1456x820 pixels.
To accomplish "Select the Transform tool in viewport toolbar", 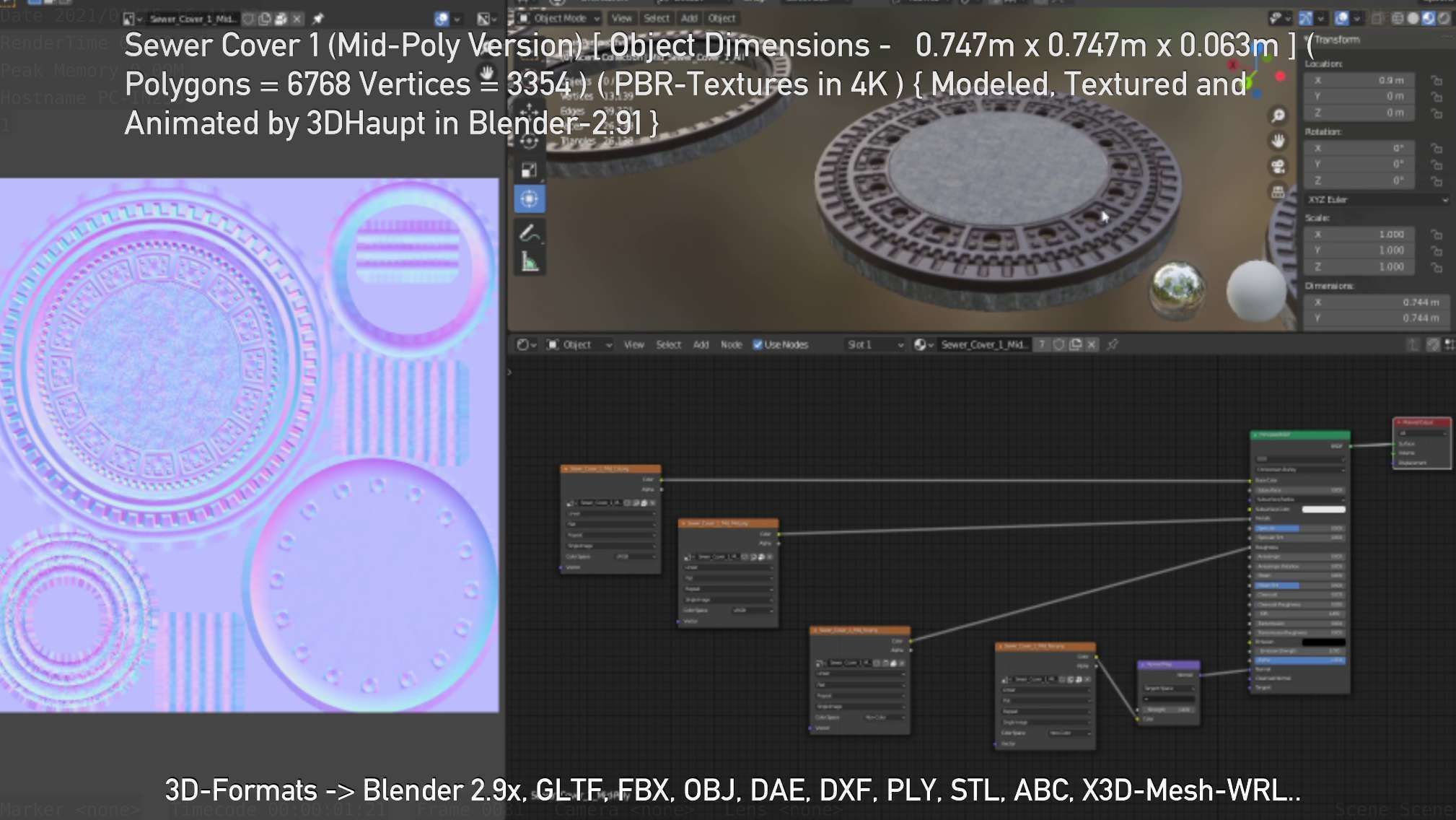I will [x=529, y=199].
